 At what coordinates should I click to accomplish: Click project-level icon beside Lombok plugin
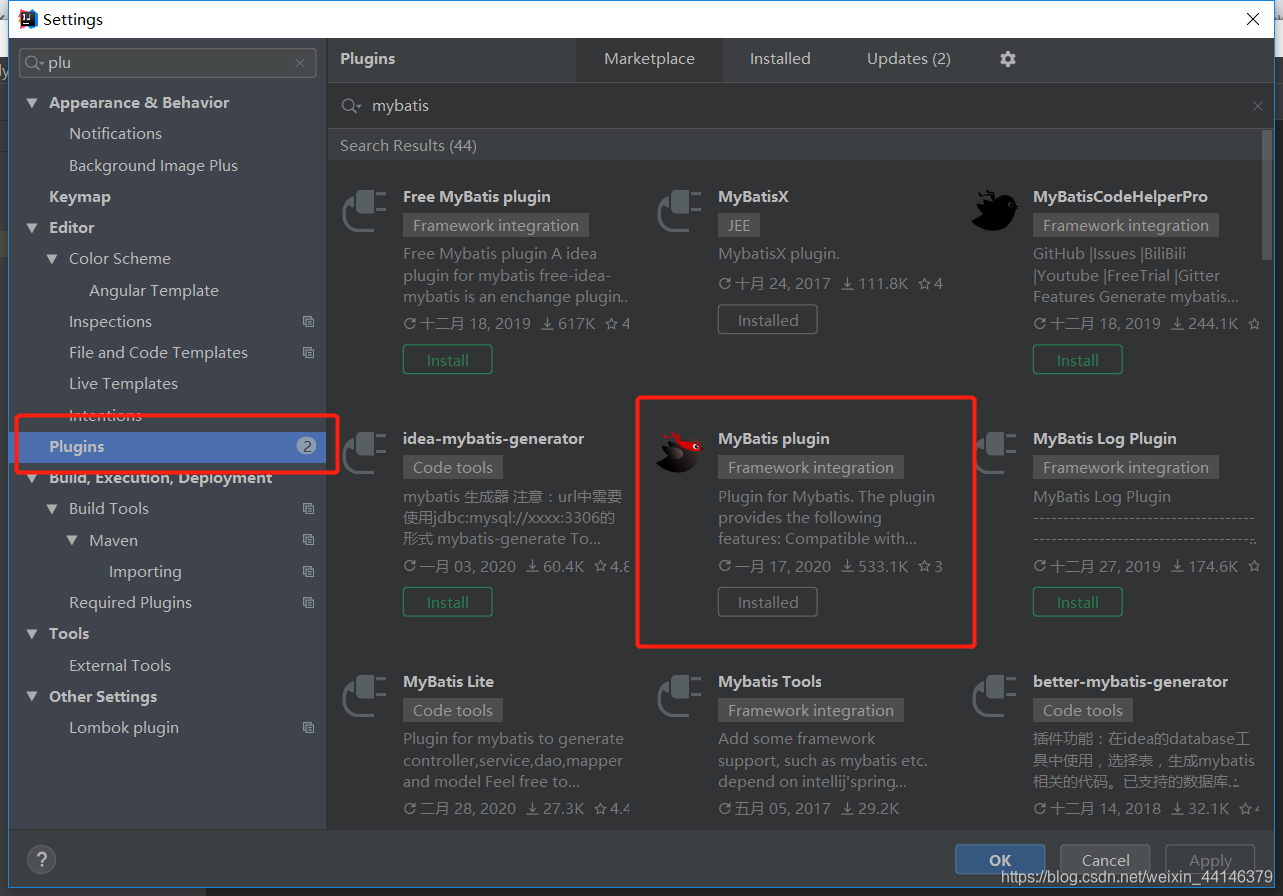click(308, 728)
